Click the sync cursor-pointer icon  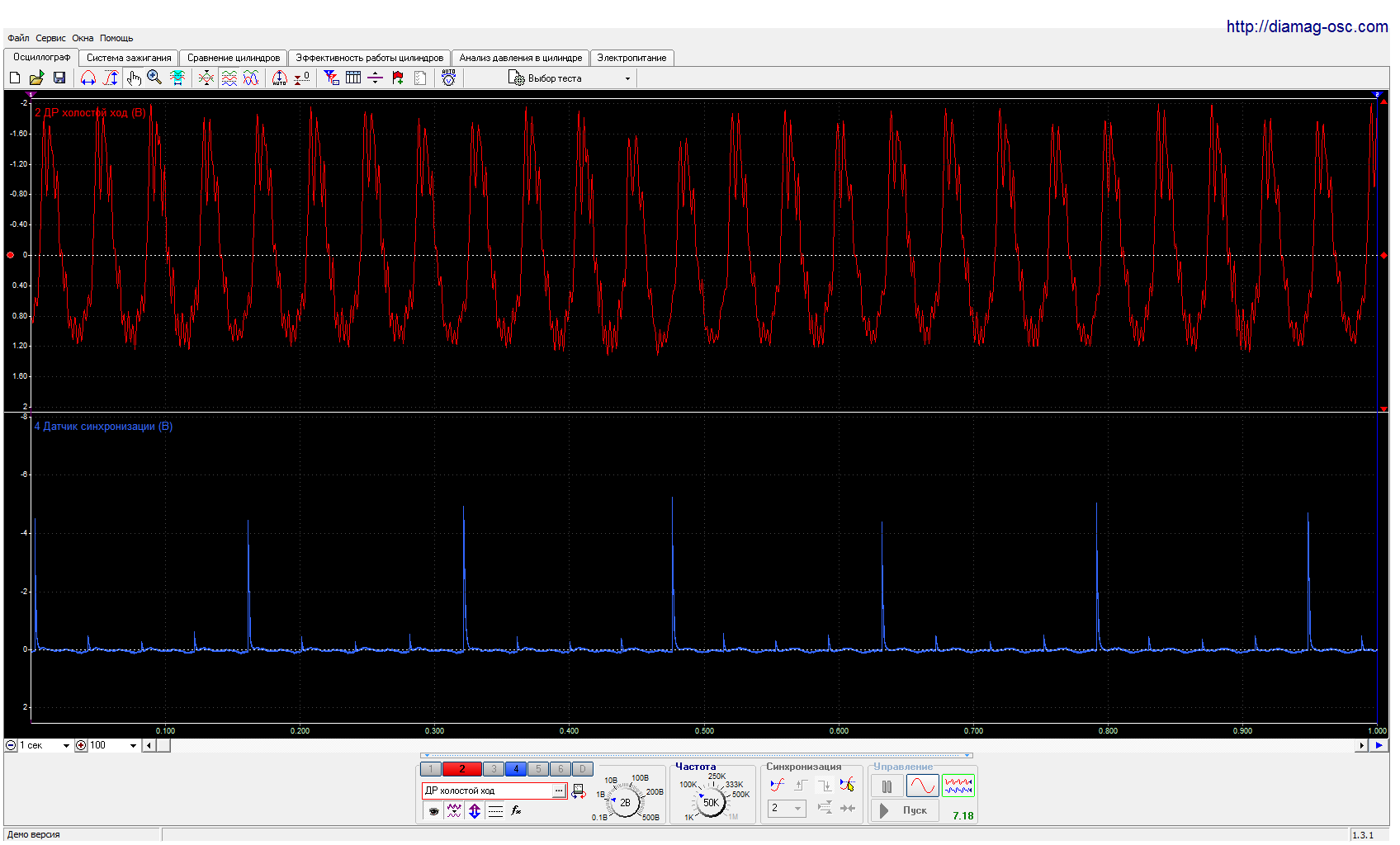click(847, 785)
